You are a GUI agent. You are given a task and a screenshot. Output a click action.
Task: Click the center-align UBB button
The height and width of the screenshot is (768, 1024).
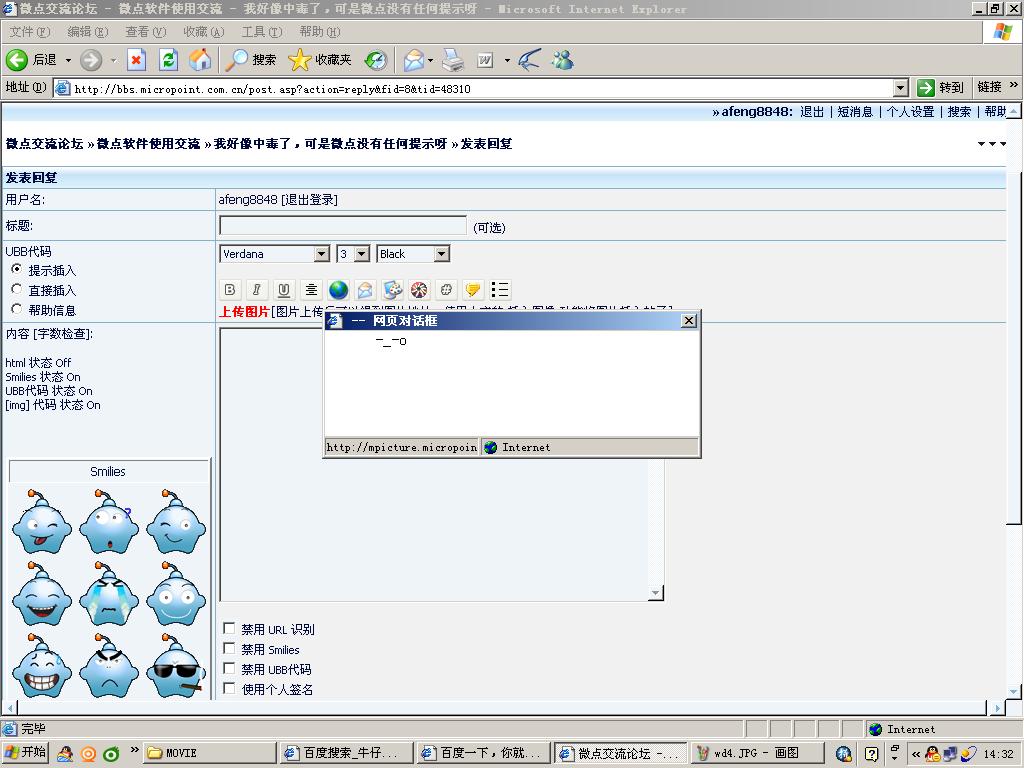click(312, 289)
